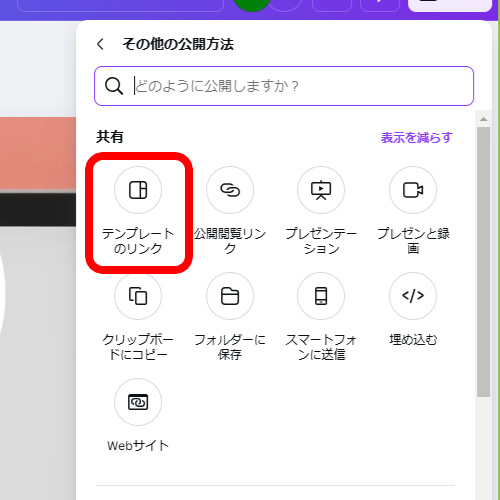This screenshot has width=500, height=500.
Task: Click the テンプレートのリンク text label
Action: pos(138,241)
